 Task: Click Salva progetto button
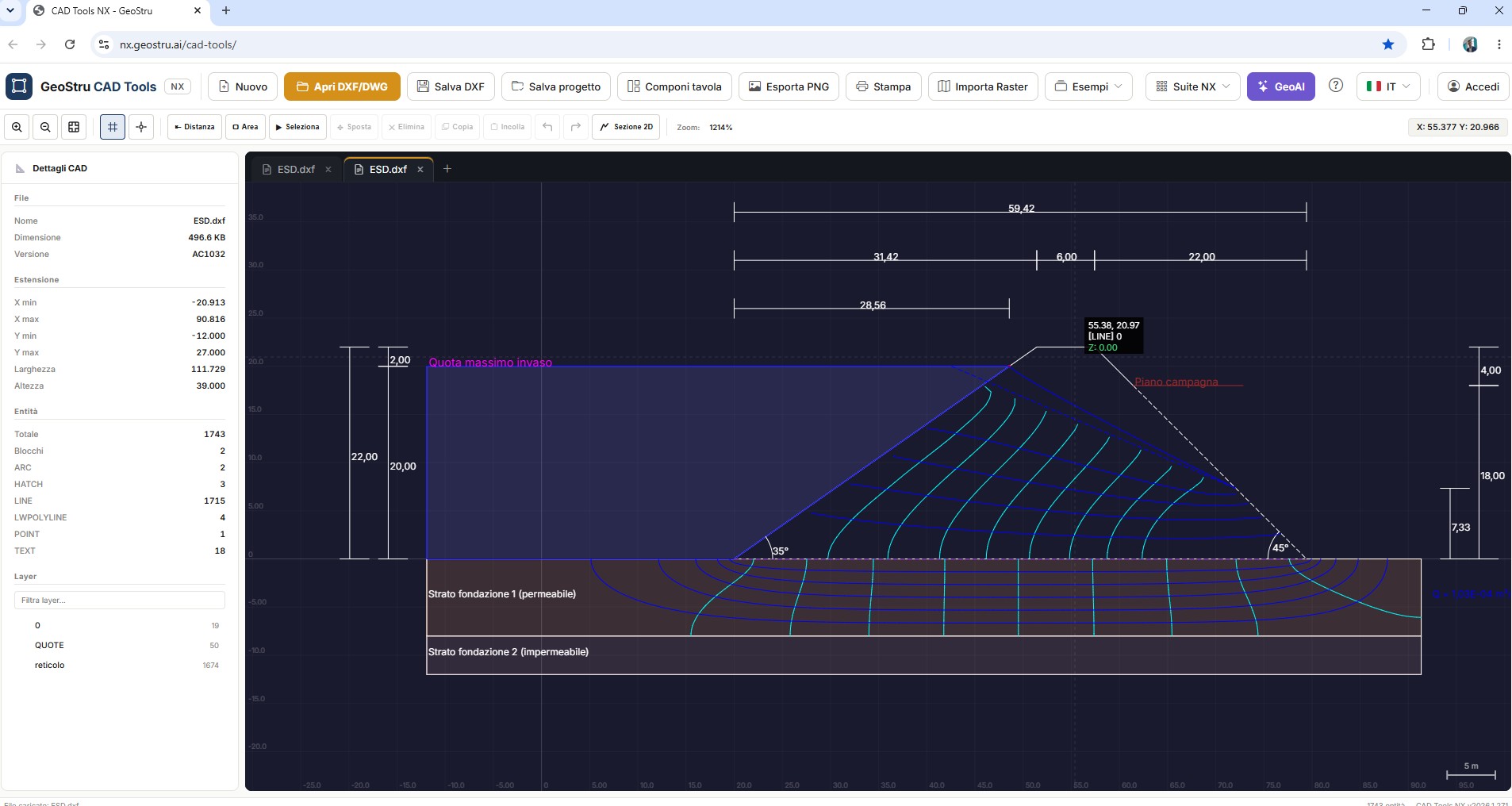click(556, 86)
